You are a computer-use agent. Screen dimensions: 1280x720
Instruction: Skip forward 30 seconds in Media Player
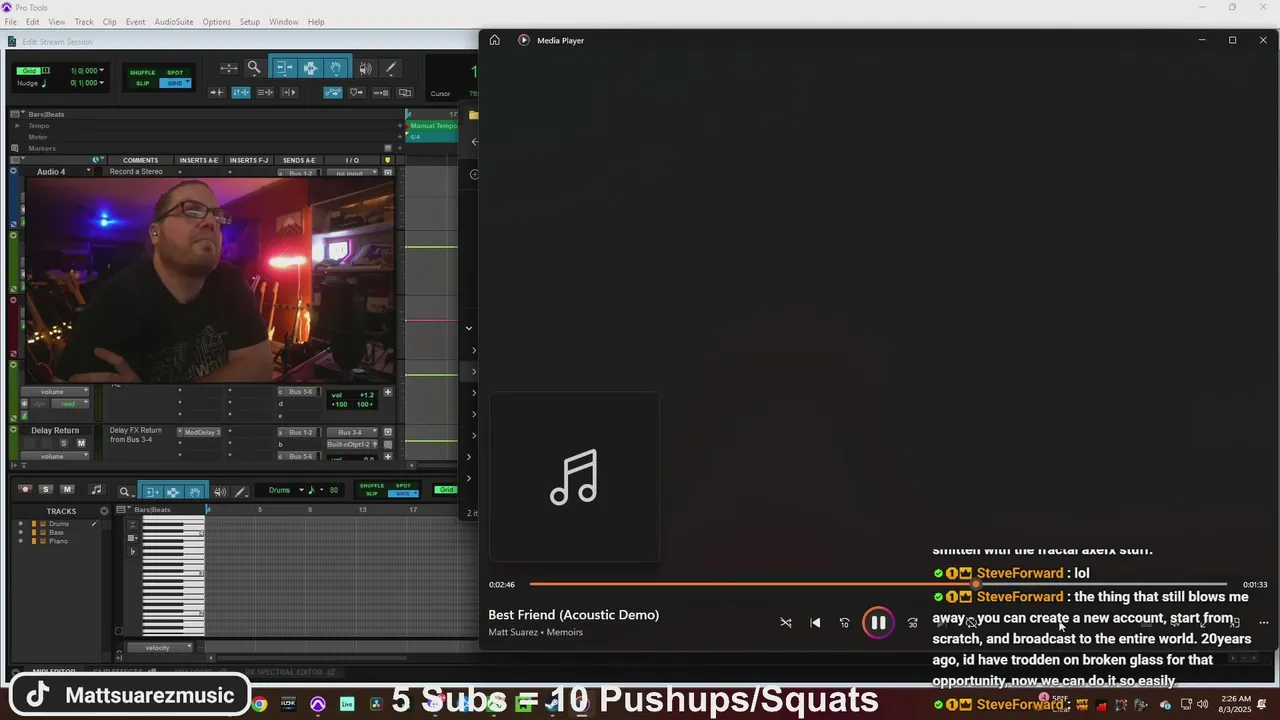point(912,622)
